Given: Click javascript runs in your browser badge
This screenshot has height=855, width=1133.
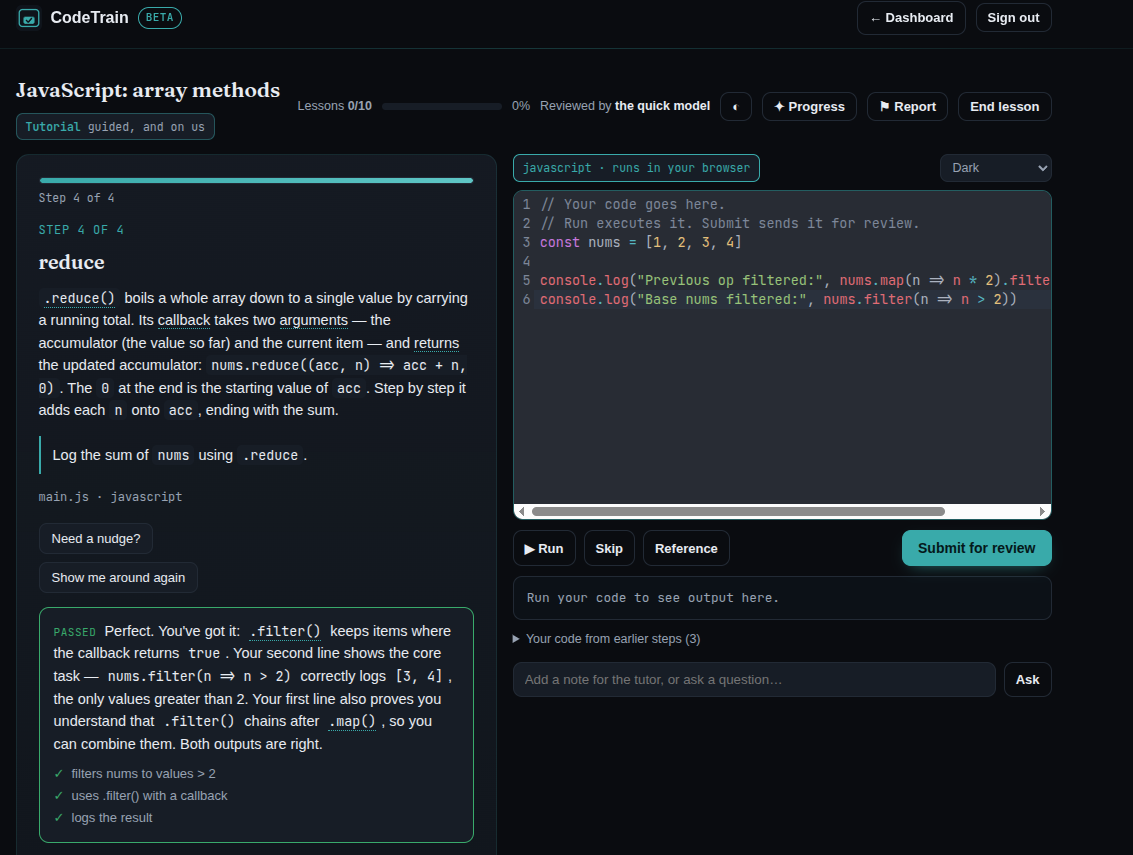Looking at the screenshot, I should coord(637,168).
